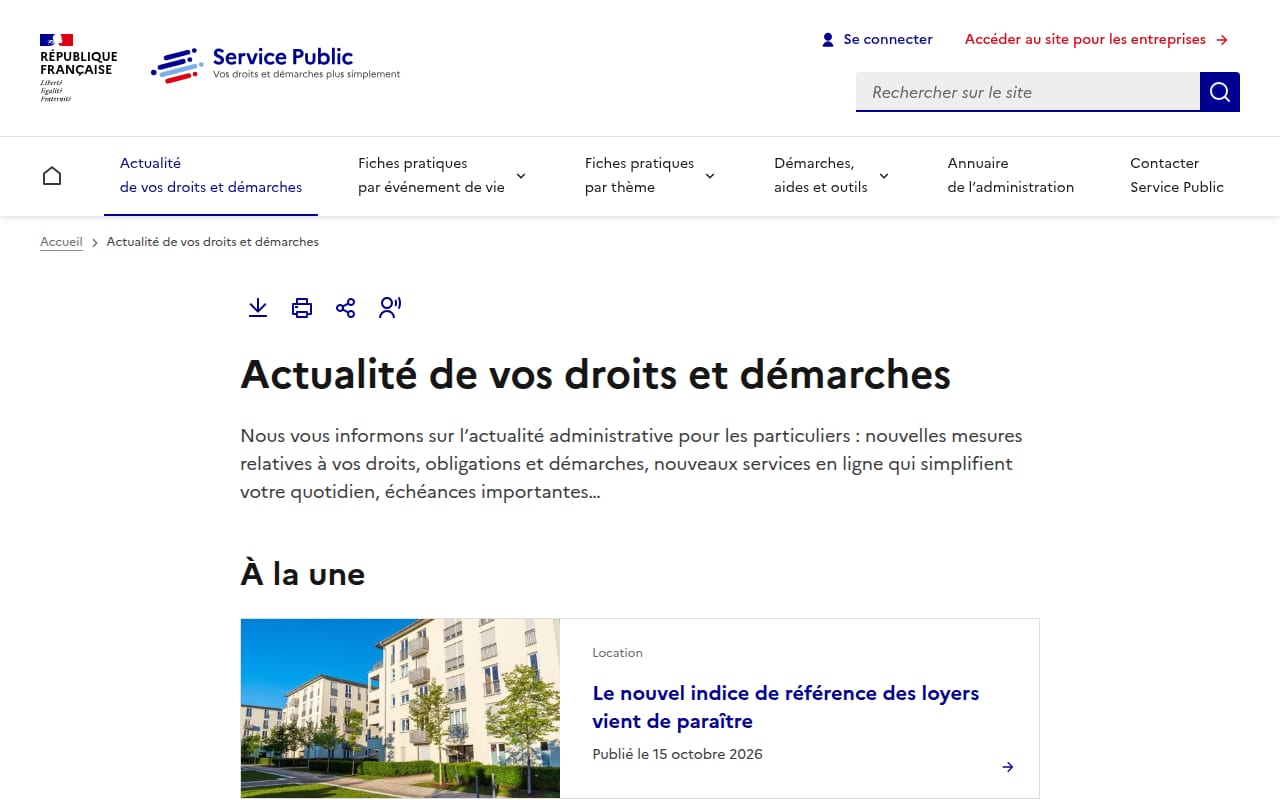The image size is (1280, 800).
Task: Click the 'À la une' heading
Action: 303,574
